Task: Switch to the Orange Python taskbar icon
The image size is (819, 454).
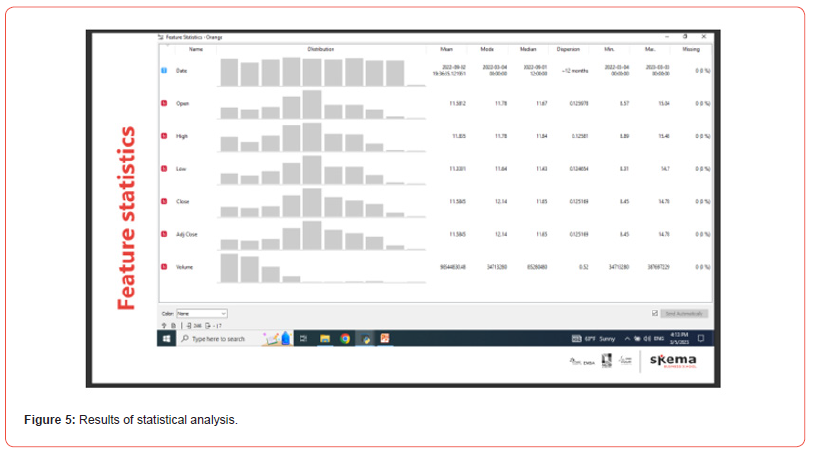Action: pyautogui.click(x=366, y=339)
